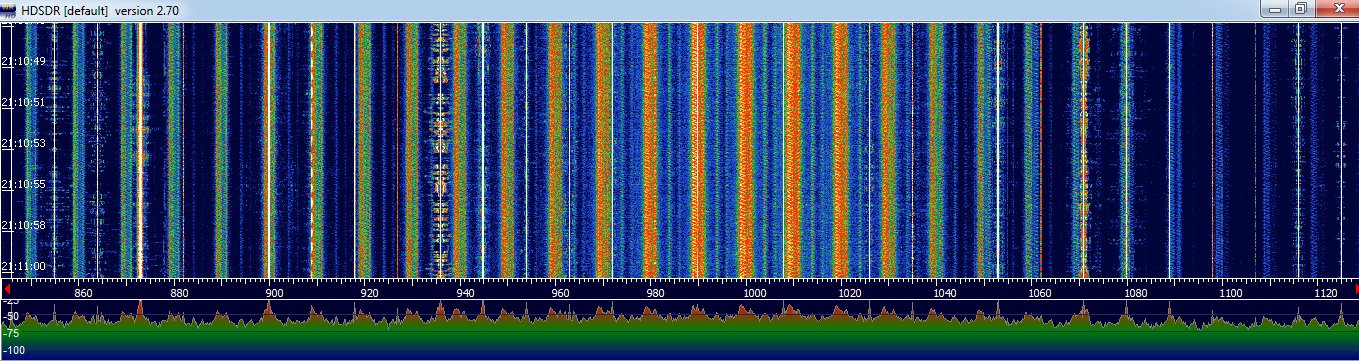Tune to 860 on the frequency scale

(83, 294)
